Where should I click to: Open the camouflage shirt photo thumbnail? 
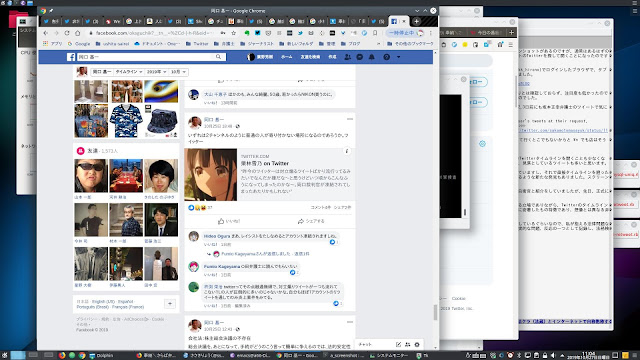point(126,121)
